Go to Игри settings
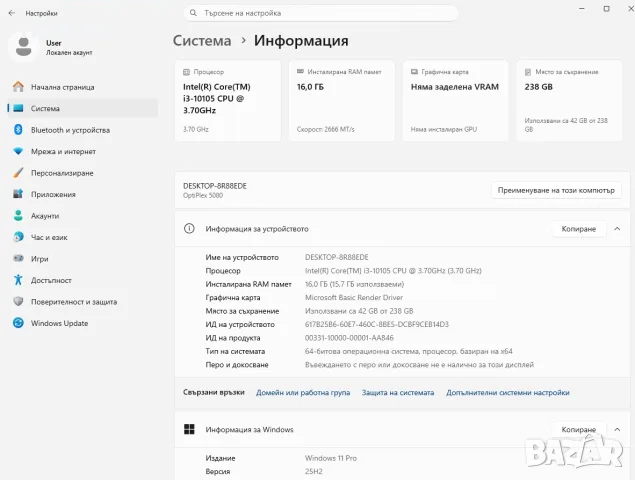Screen dimensions: 635x480 tap(83, 259)
